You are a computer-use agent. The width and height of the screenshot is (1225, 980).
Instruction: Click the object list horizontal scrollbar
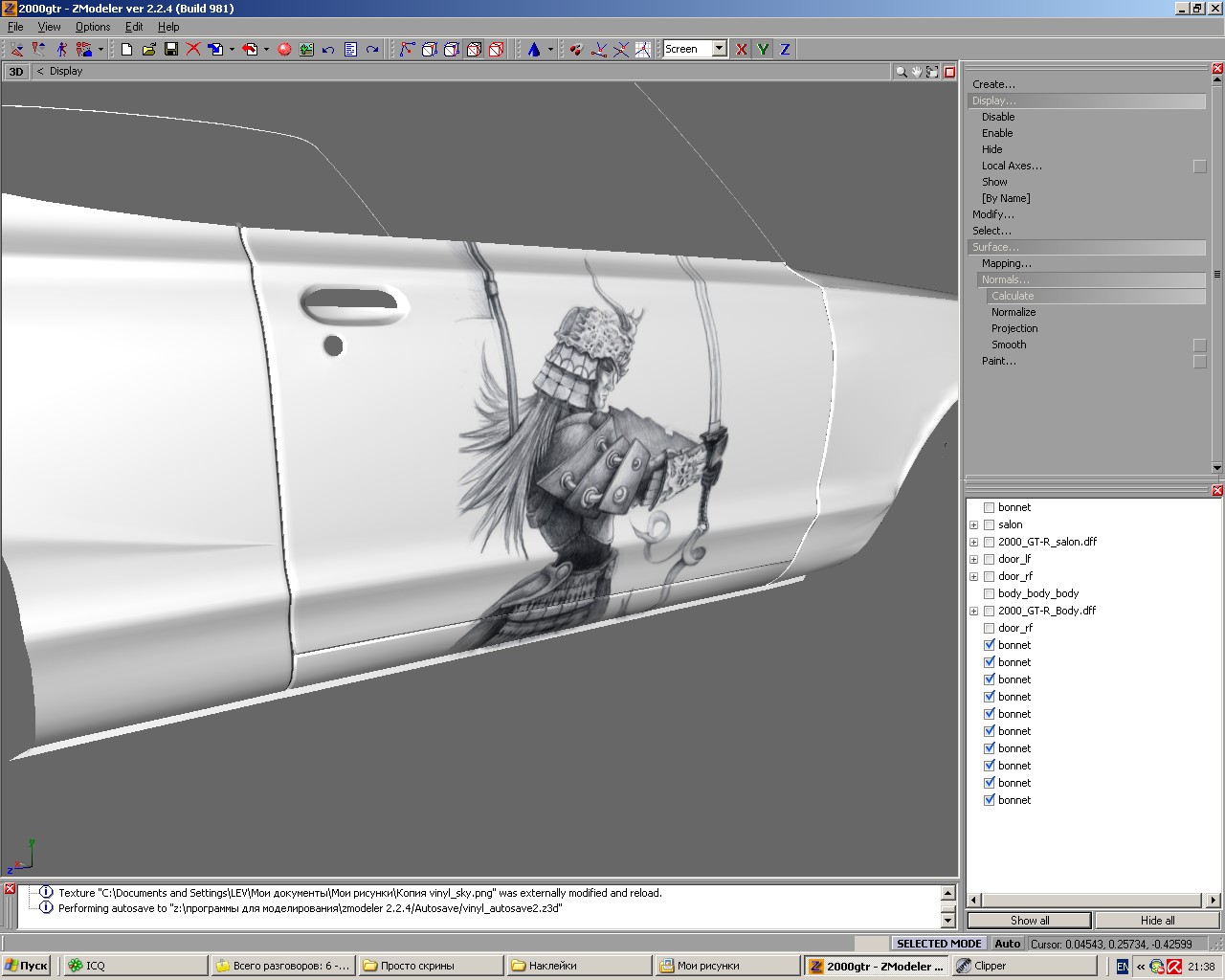point(1093,900)
